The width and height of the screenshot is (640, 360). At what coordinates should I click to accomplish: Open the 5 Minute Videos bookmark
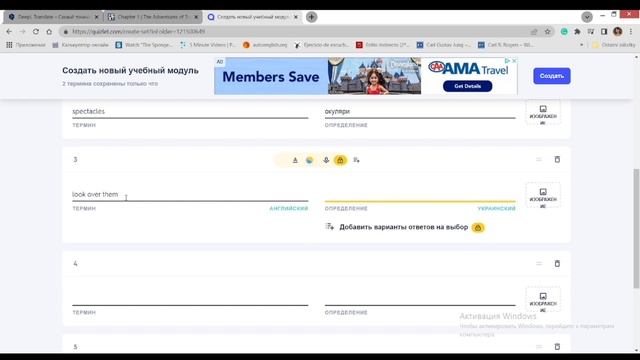point(208,45)
